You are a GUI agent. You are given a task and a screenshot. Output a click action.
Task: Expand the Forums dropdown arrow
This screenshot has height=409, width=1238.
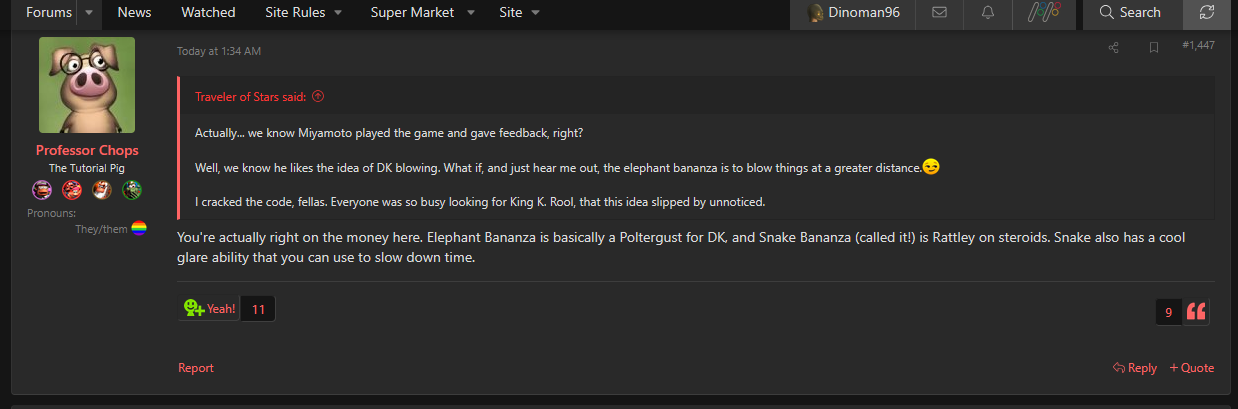88,13
